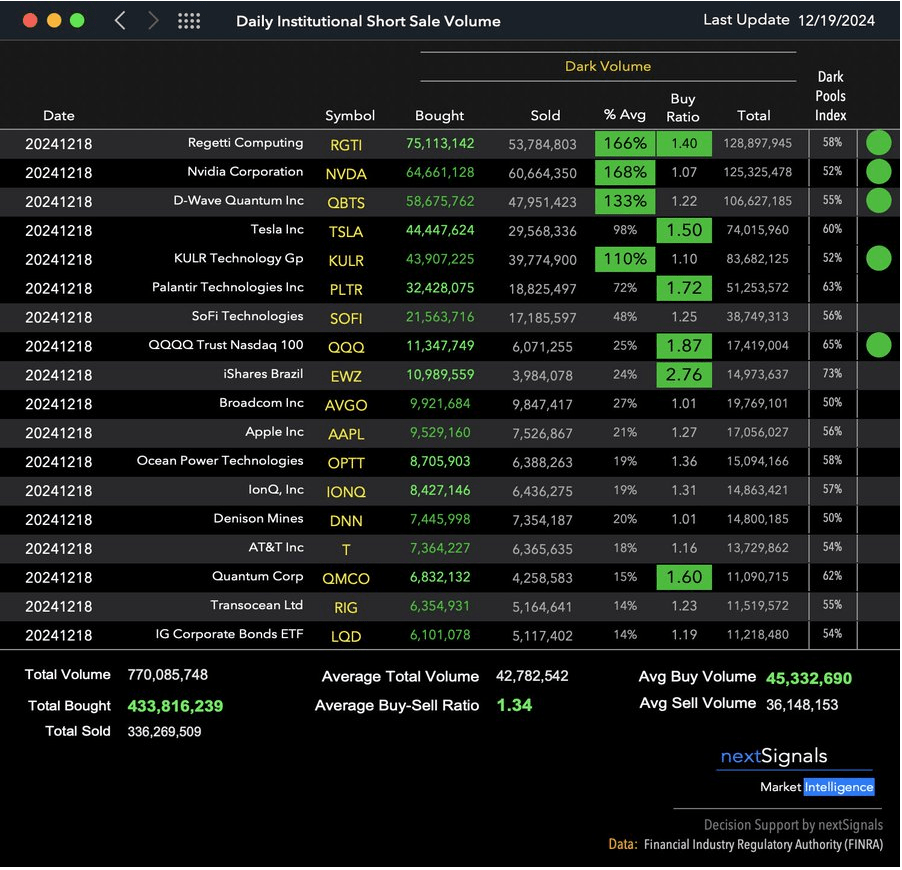Image resolution: width=902 pixels, height=870 pixels.
Task: Open the grid launcher icon
Action: click(188, 21)
